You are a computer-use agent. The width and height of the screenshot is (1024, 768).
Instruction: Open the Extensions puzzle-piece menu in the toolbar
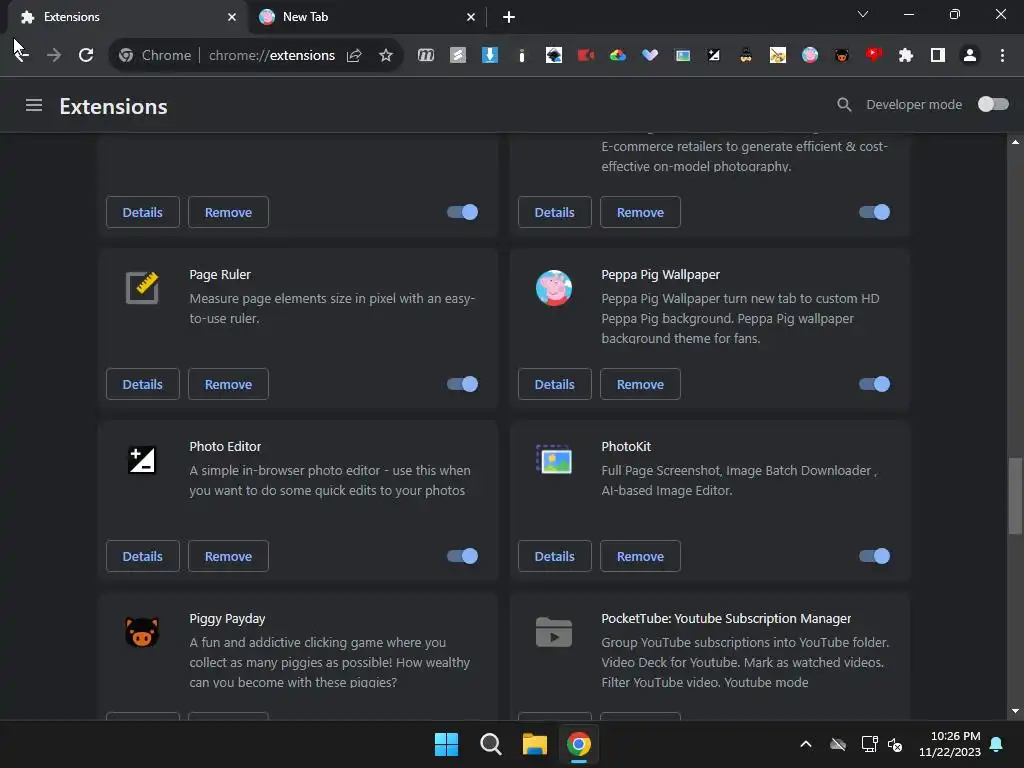(906, 56)
